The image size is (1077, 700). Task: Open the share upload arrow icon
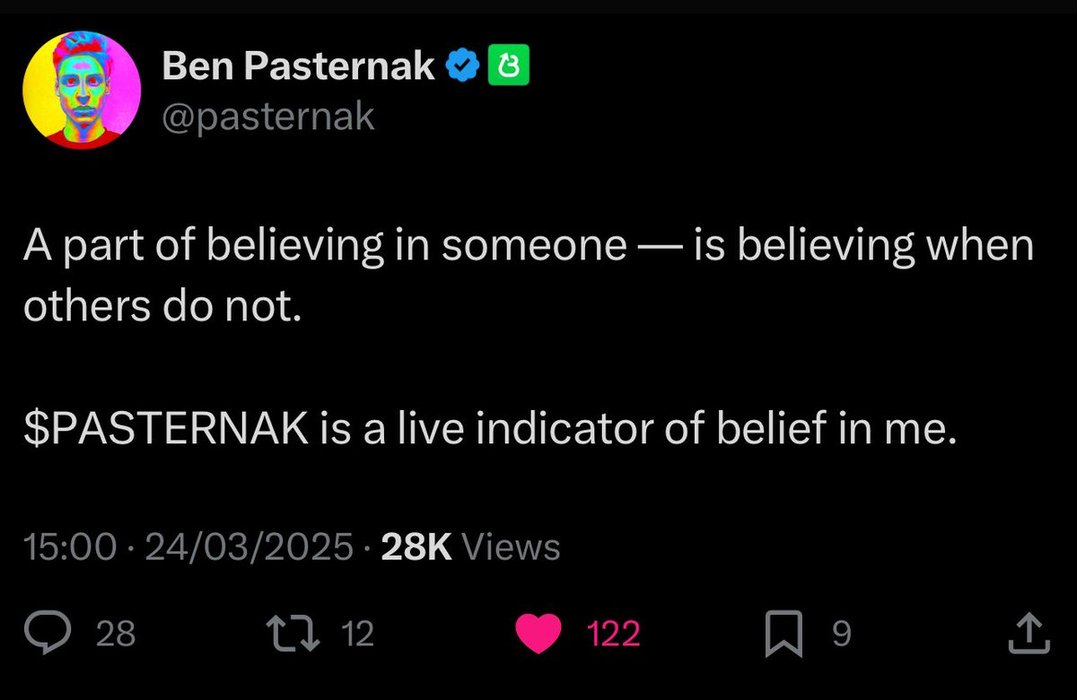pyautogui.click(x=1029, y=633)
